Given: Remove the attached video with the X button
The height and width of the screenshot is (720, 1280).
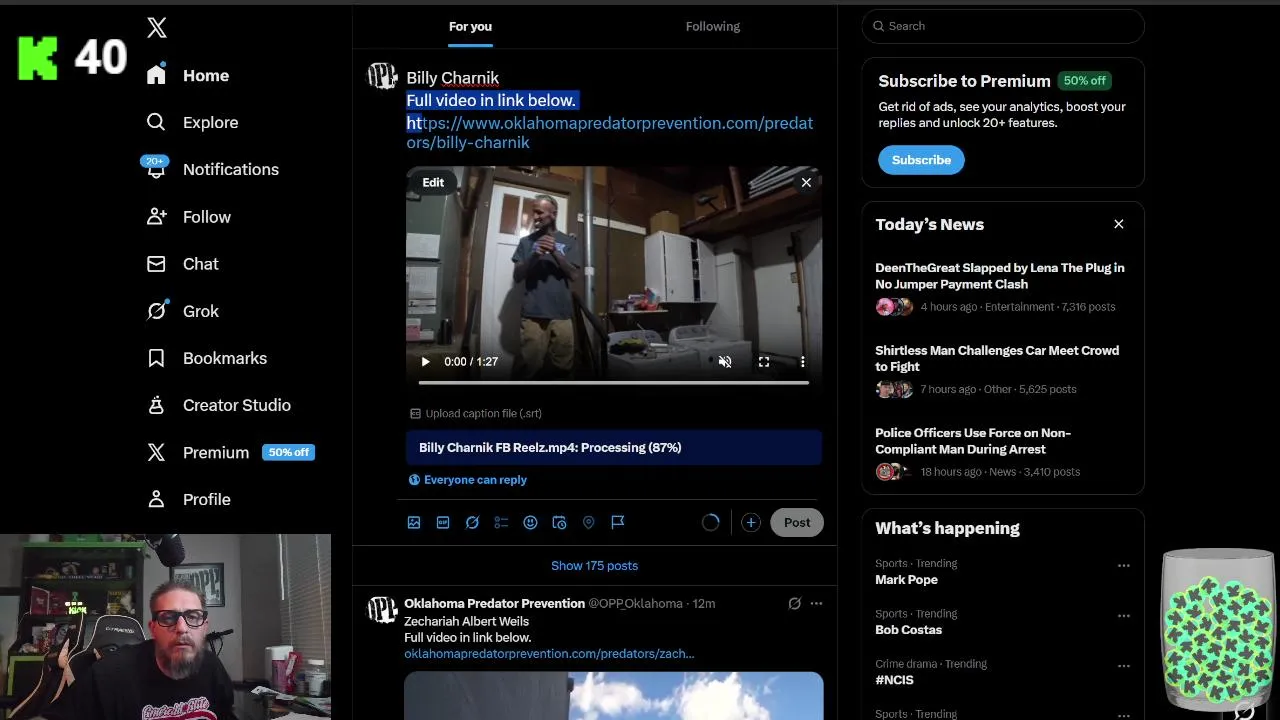Looking at the screenshot, I should coord(806,182).
